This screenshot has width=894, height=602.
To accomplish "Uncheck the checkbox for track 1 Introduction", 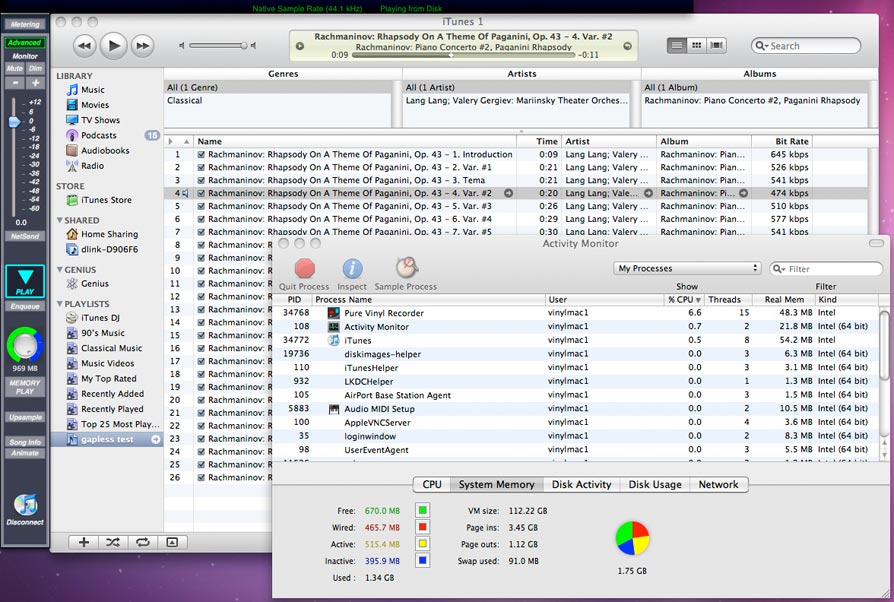I will pyautogui.click(x=201, y=154).
